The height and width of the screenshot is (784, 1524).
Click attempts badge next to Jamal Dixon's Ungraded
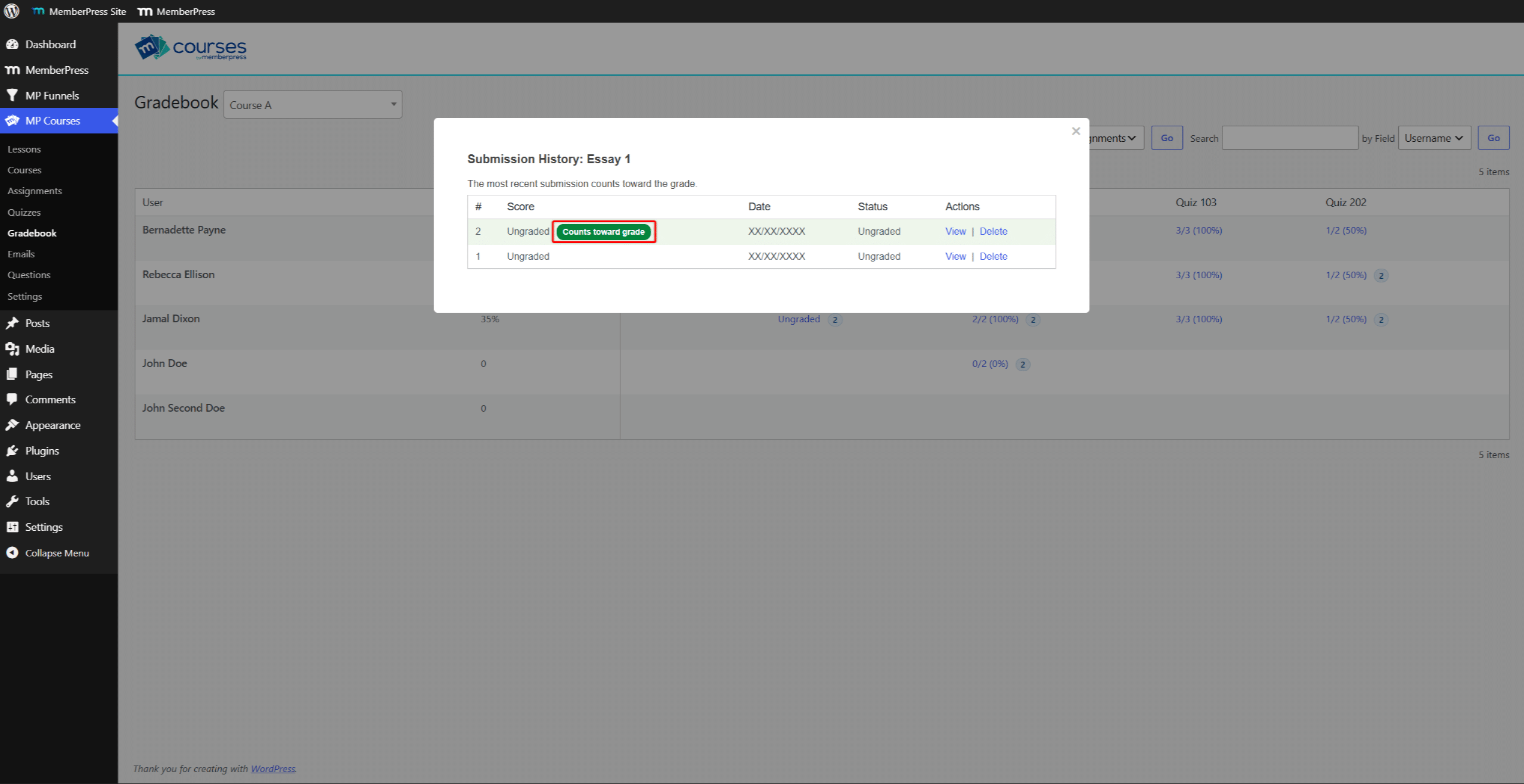835,320
